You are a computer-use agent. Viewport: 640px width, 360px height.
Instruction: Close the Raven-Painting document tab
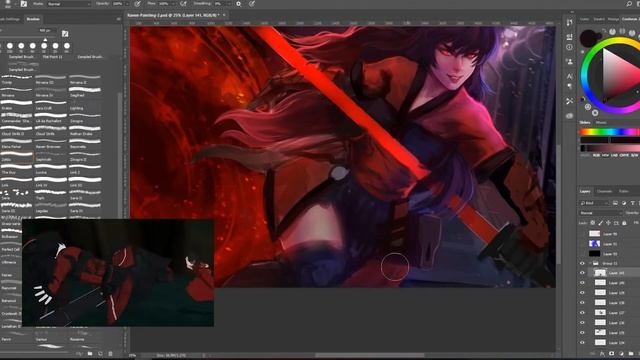[x=224, y=15]
